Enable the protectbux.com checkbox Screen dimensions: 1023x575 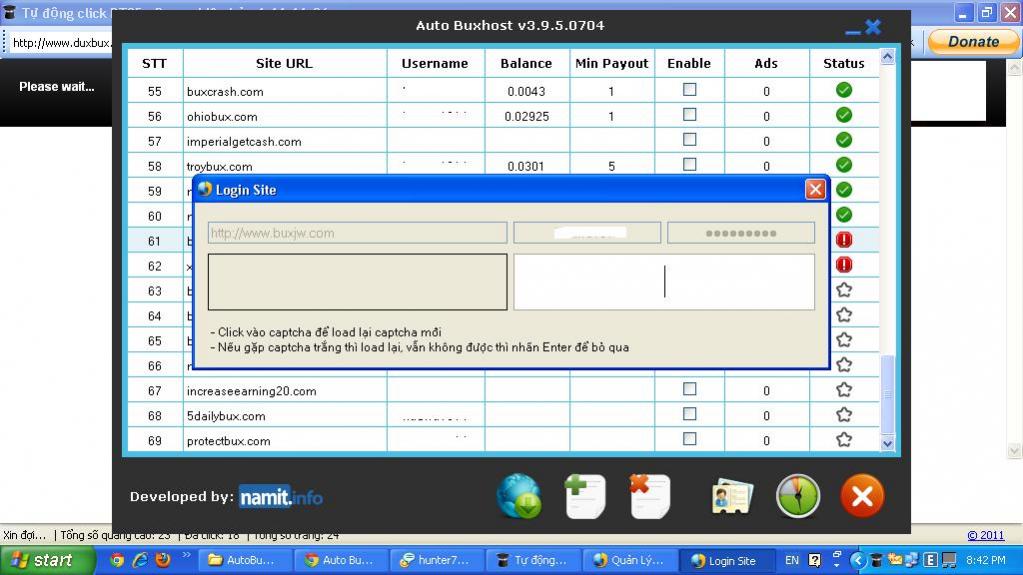pos(689,439)
